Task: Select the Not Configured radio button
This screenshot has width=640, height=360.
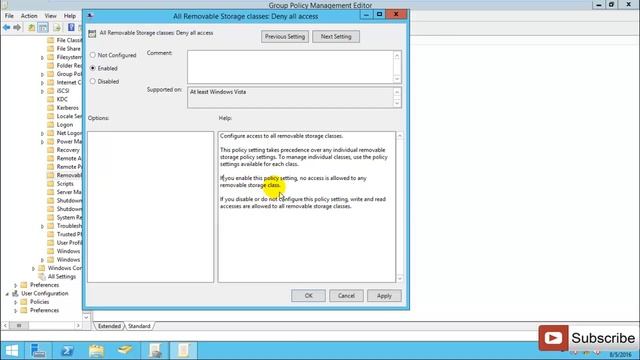Action: pos(93,55)
